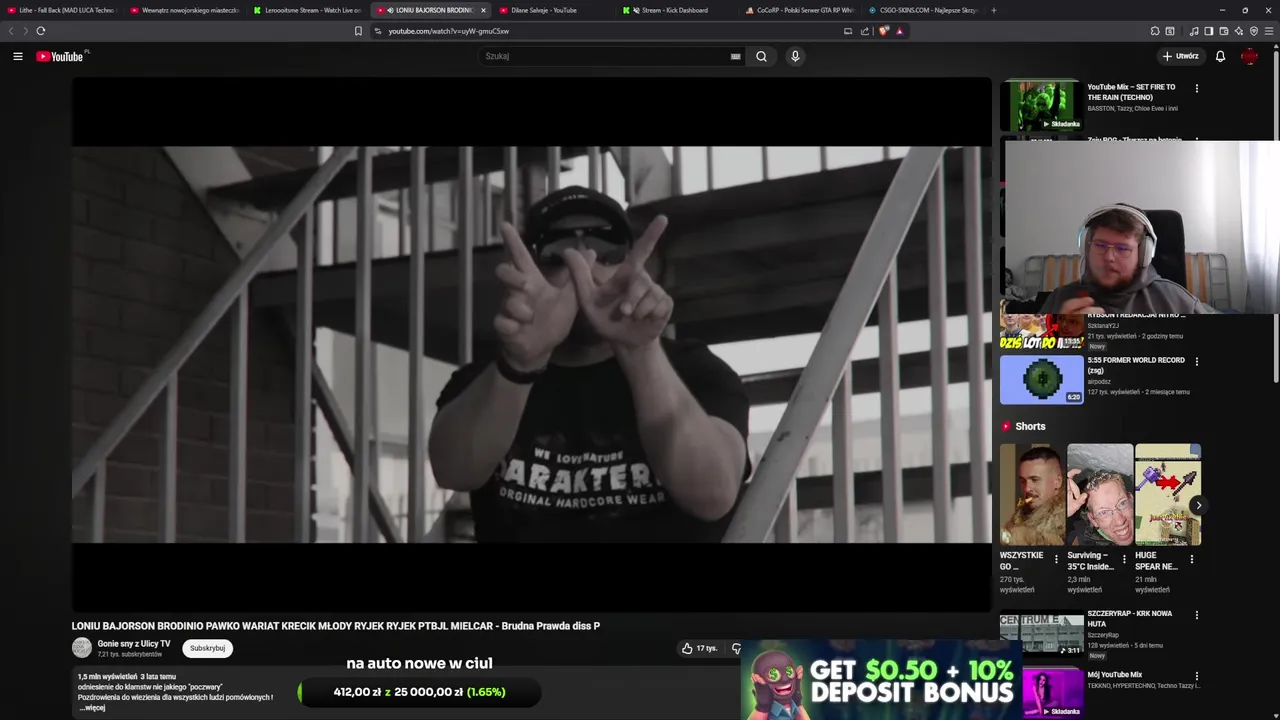Screen dimensions: 1280x720
Task: Expand the description with ...więcej
Action: (93, 708)
